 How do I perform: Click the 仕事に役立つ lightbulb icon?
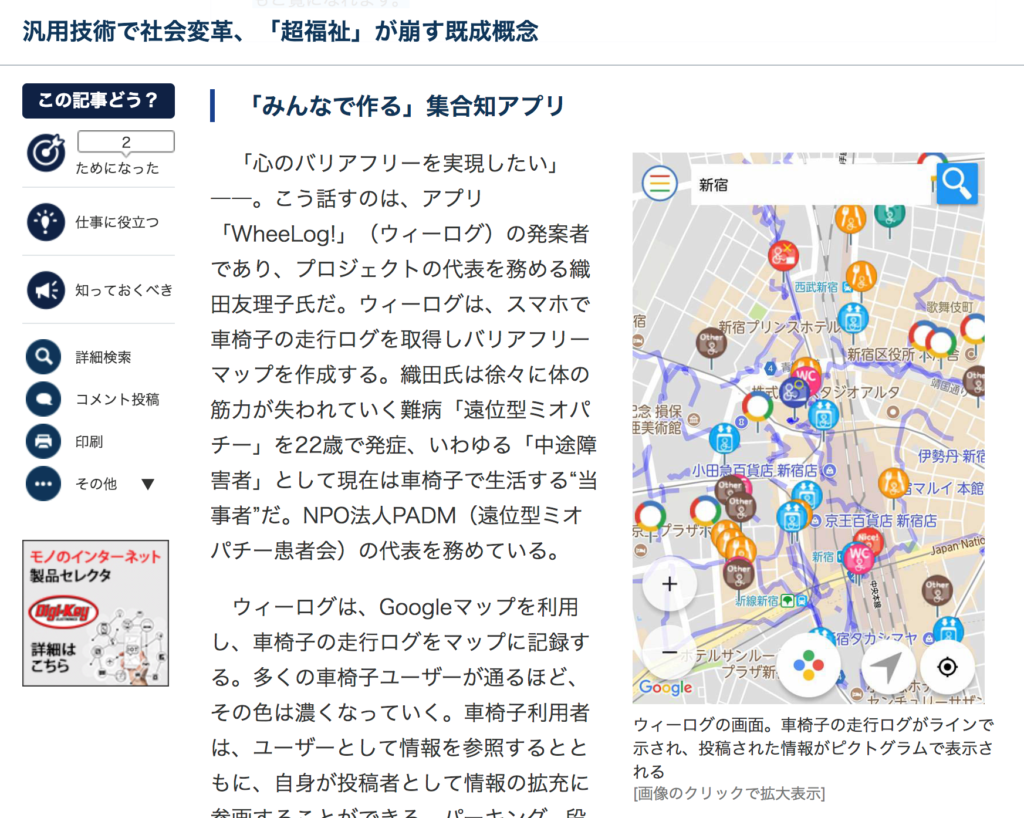46,222
